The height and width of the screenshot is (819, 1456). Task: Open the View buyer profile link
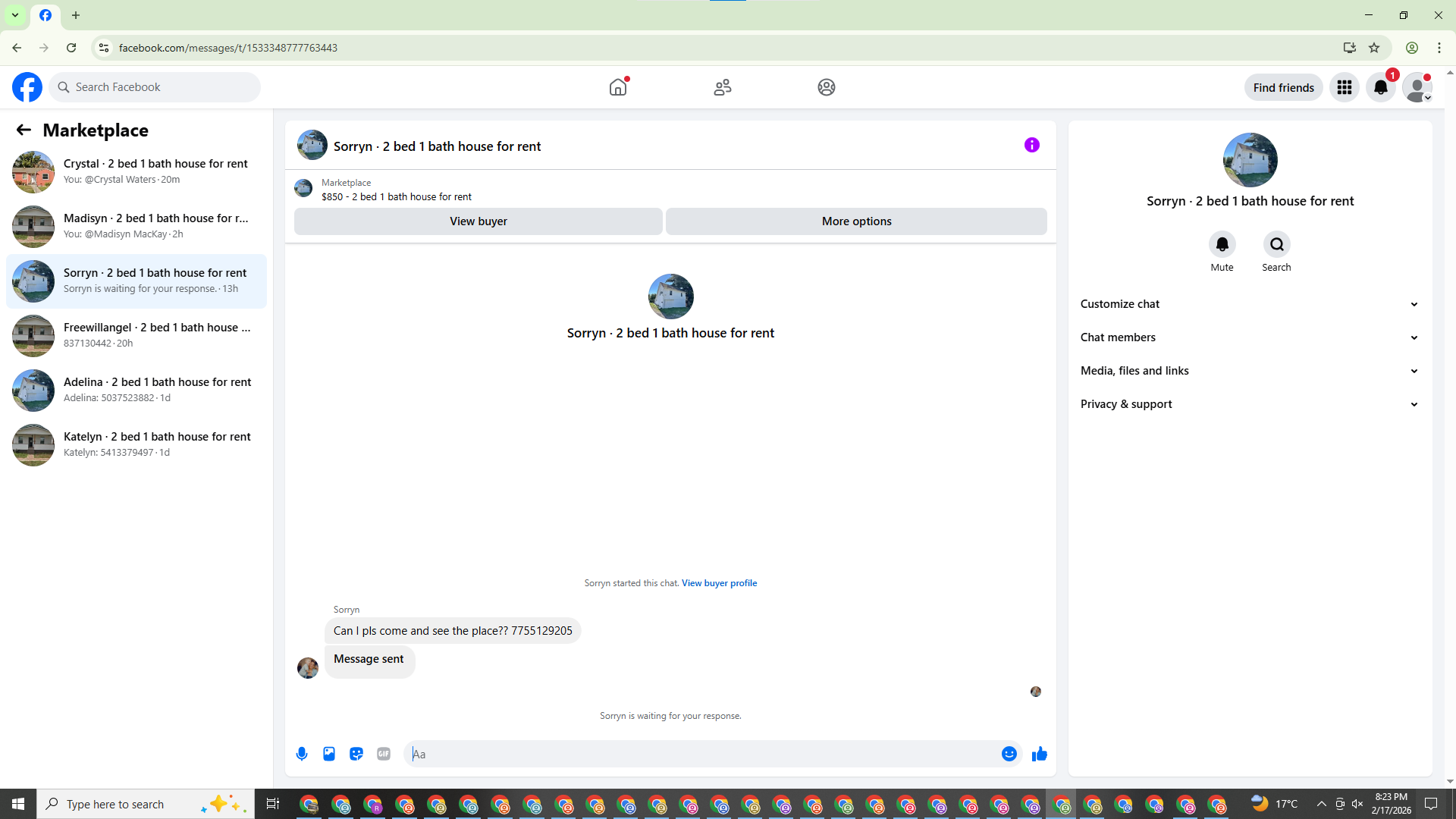tap(719, 583)
